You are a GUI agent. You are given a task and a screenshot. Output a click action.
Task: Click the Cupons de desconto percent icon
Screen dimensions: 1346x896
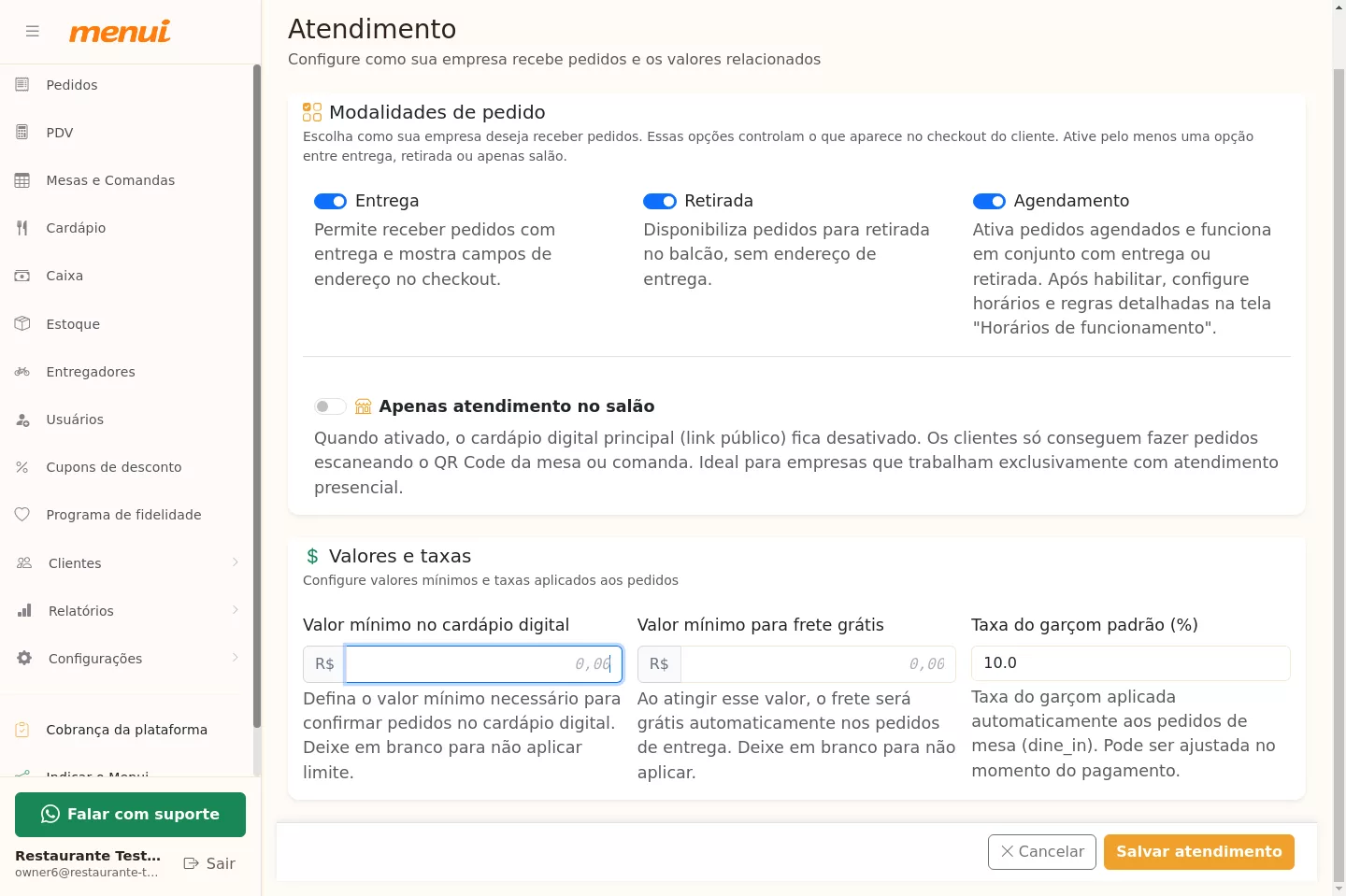(22, 467)
